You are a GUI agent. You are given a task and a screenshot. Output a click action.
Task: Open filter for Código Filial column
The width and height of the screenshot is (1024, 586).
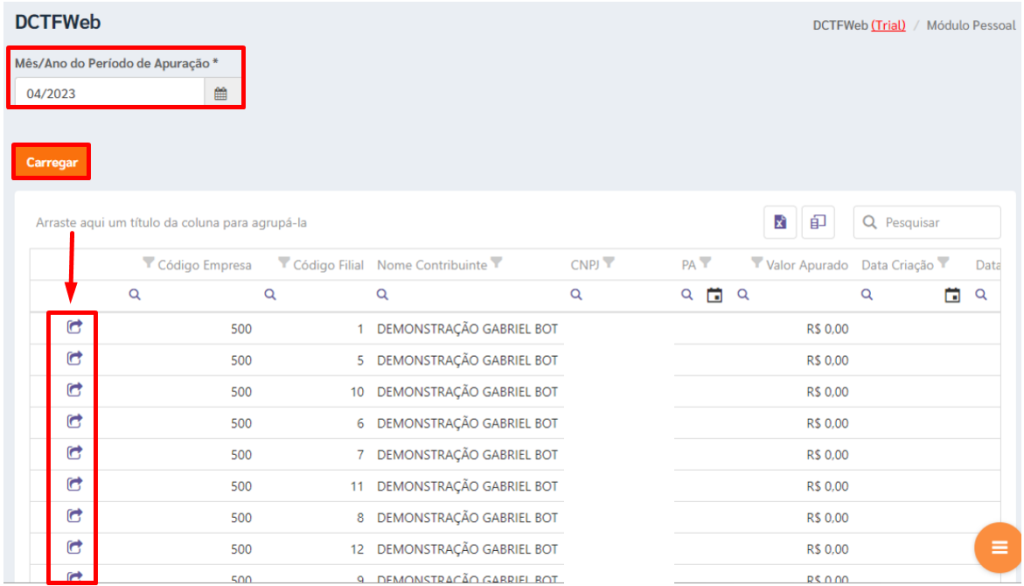pyautogui.click(x=284, y=263)
